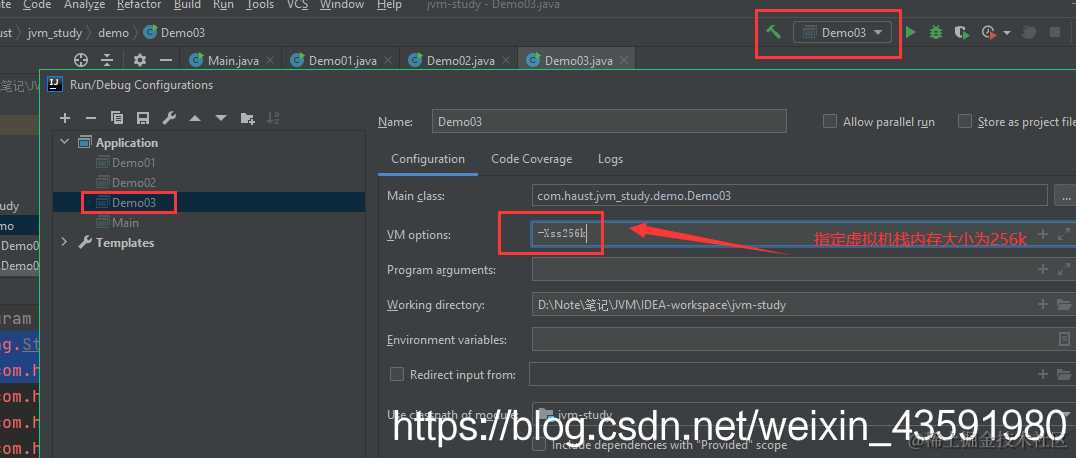Browse main class with ellipsis button
Viewport: 1076px width, 458px height.
coord(1065,196)
